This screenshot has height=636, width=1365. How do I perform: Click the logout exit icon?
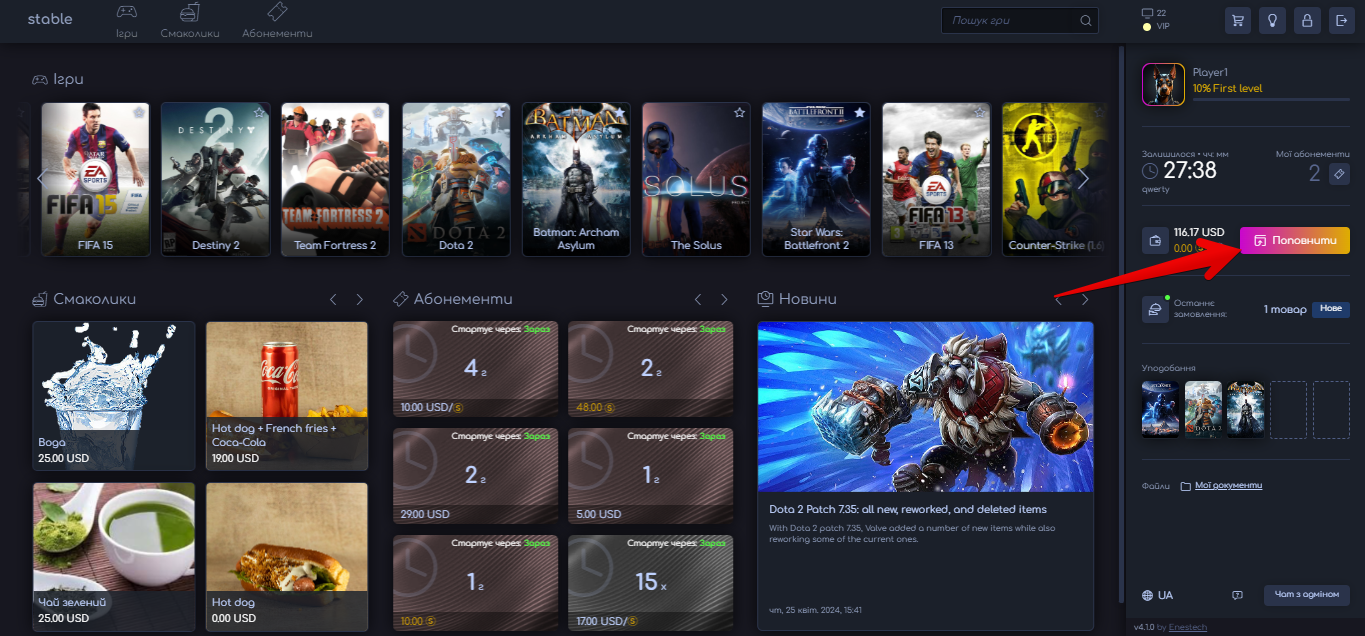pyautogui.click(x=1340, y=20)
